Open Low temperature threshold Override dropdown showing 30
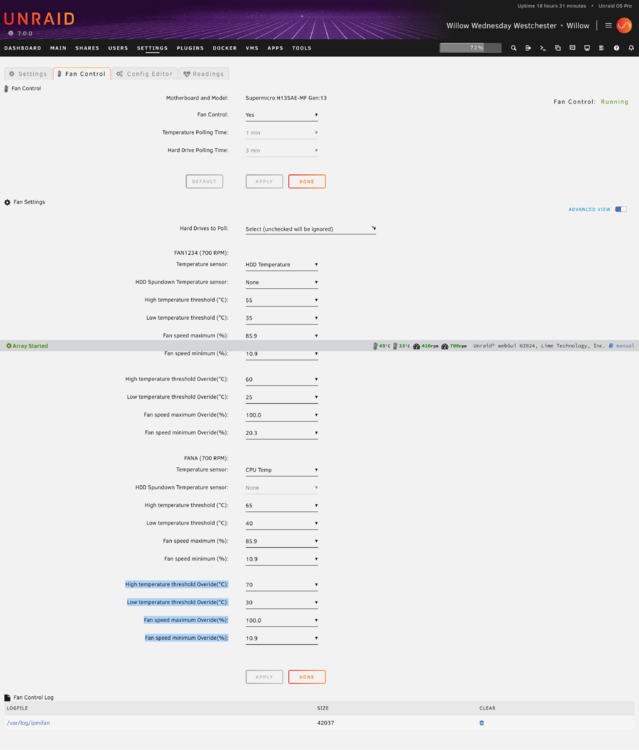Image resolution: width=639 pixels, height=750 pixels. (x=282, y=603)
